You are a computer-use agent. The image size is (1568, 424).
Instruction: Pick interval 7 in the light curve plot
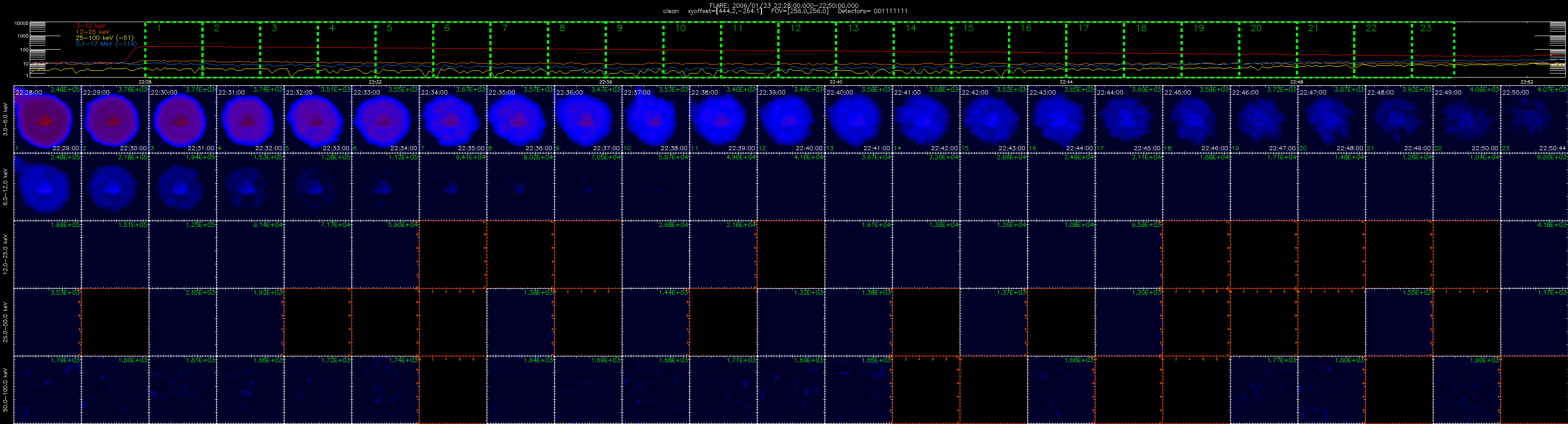519,49
